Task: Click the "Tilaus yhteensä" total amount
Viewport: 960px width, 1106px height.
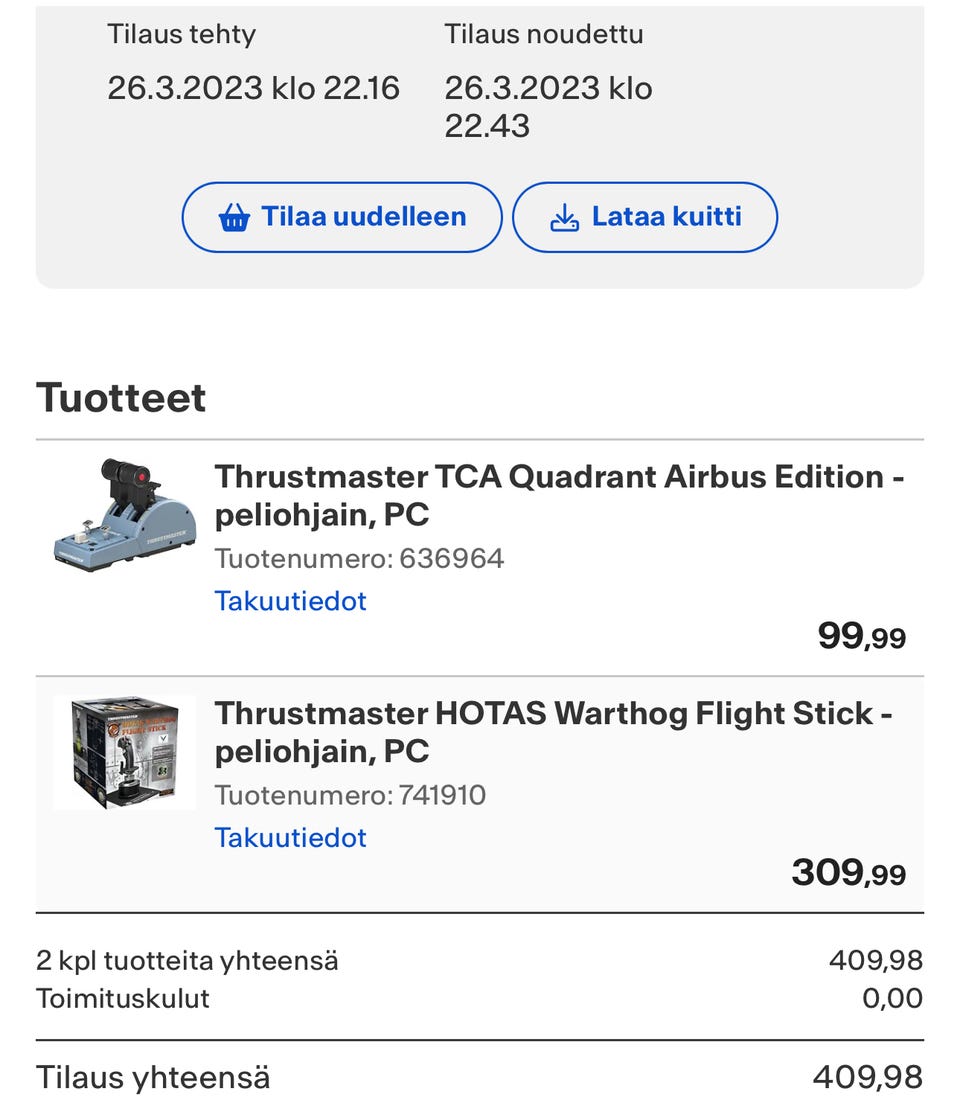Action: (x=867, y=1077)
